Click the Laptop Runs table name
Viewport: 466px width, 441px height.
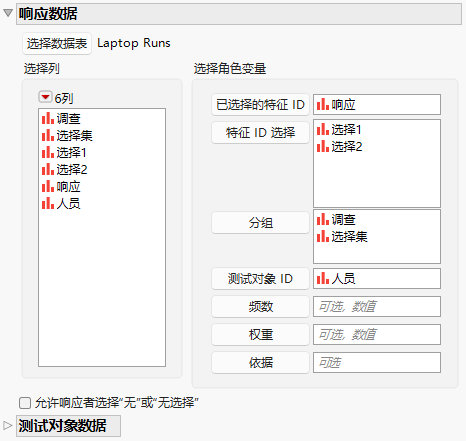pyautogui.click(x=134, y=43)
